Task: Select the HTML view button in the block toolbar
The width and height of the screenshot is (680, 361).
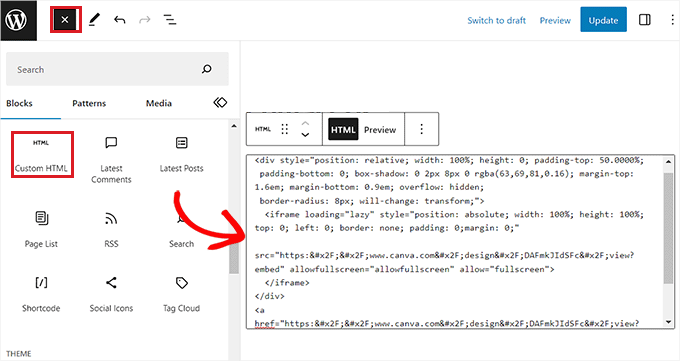Action: (343, 129)
